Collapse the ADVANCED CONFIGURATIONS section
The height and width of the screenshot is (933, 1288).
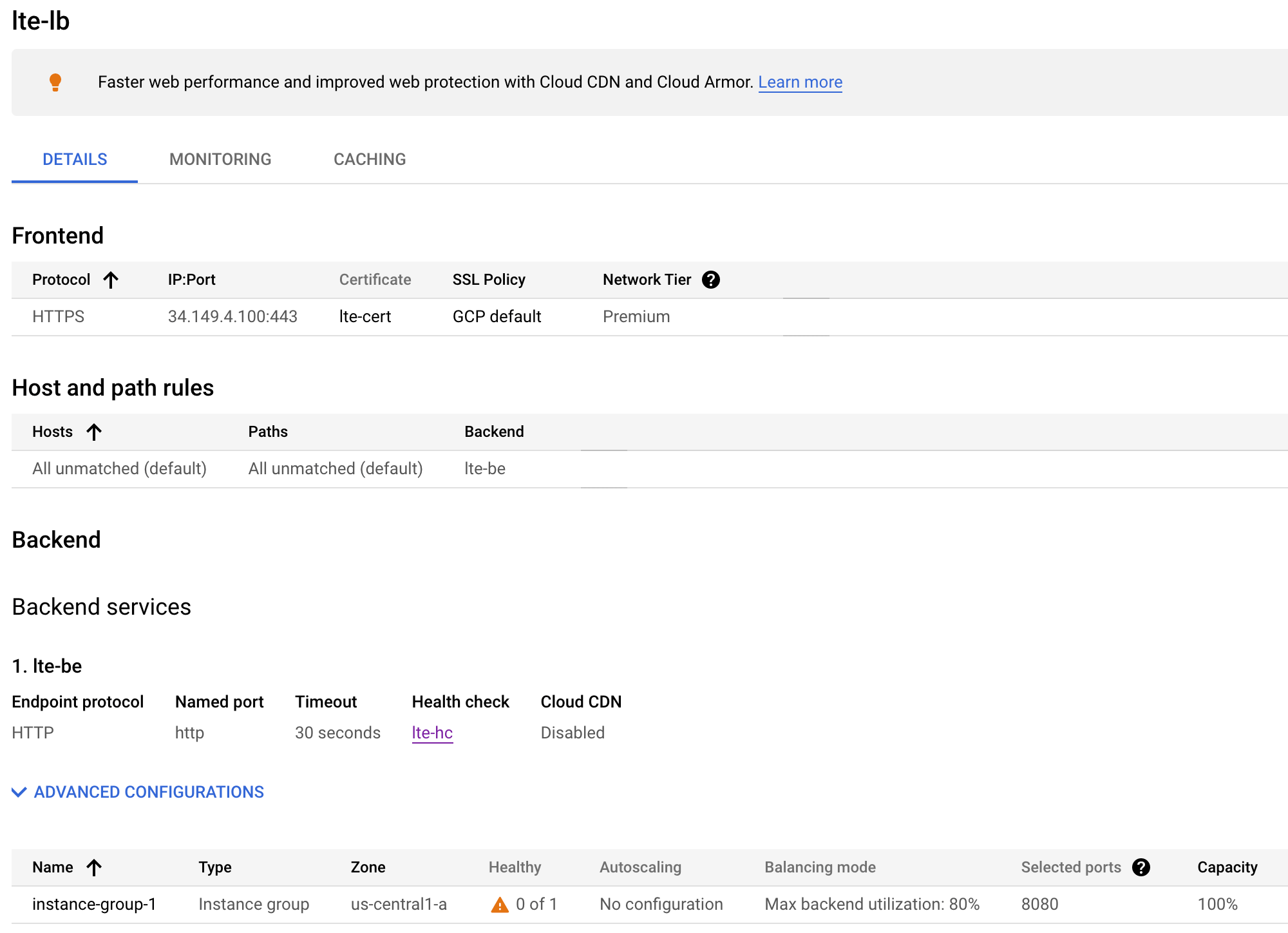click(148, 792)
